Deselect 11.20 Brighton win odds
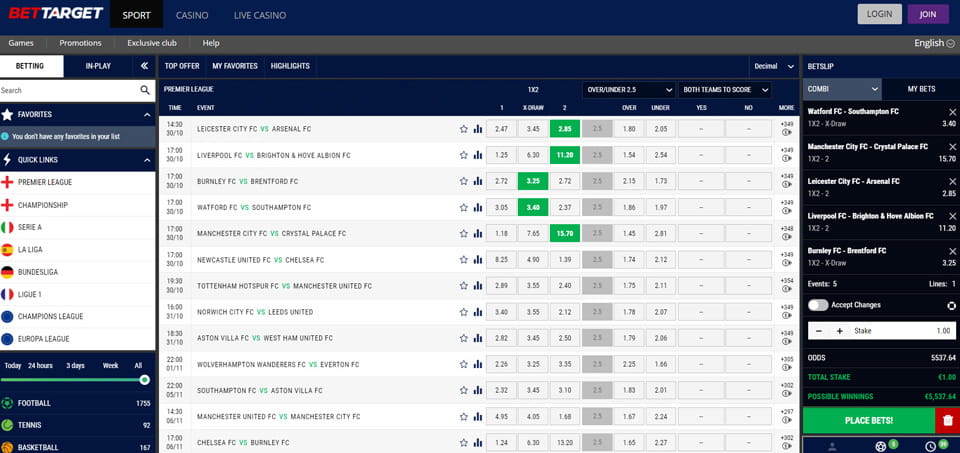The height and width of the screenshot is (453, 960). 564,155
